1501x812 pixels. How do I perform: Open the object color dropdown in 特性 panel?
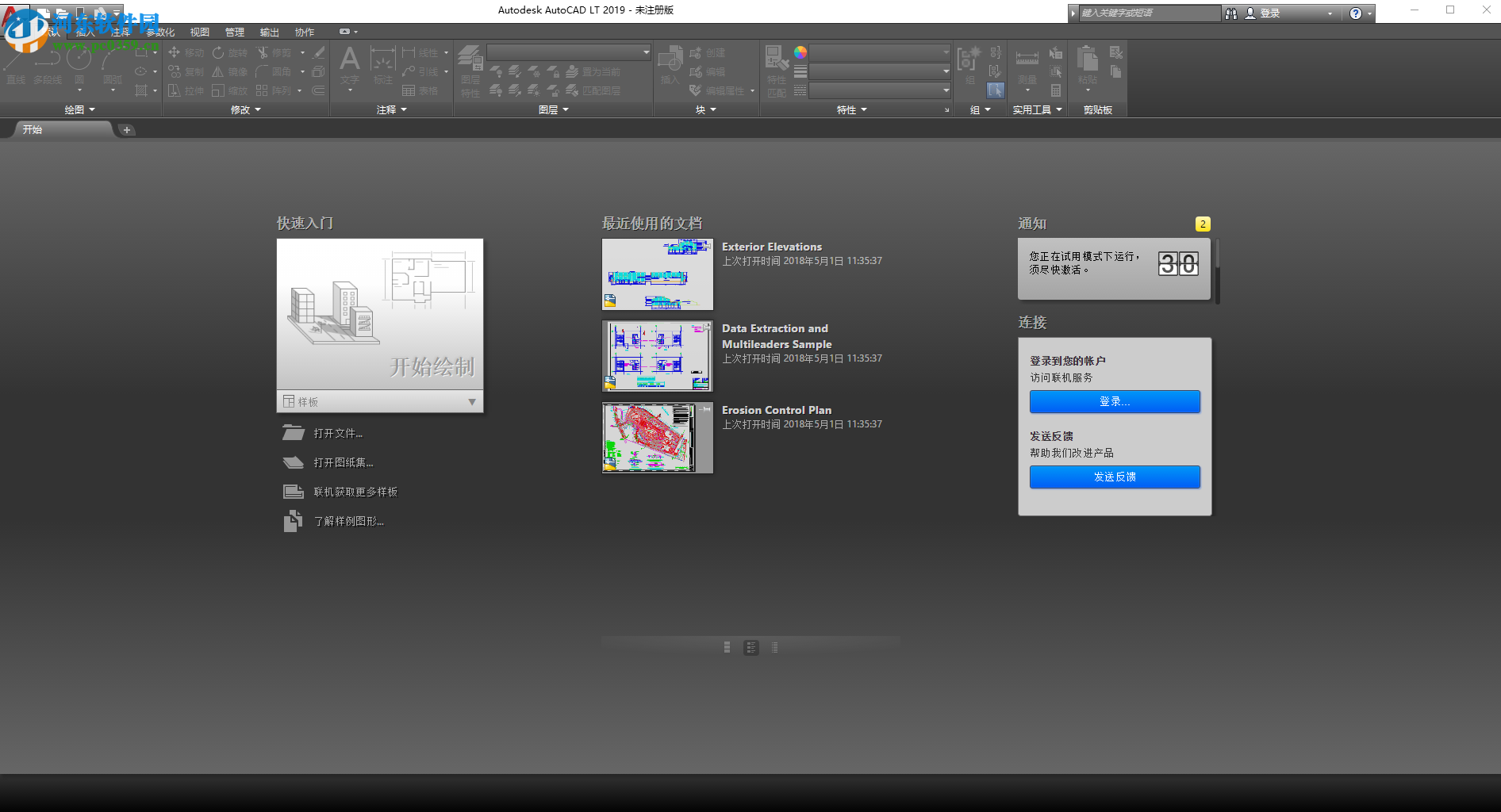point(944,52)
